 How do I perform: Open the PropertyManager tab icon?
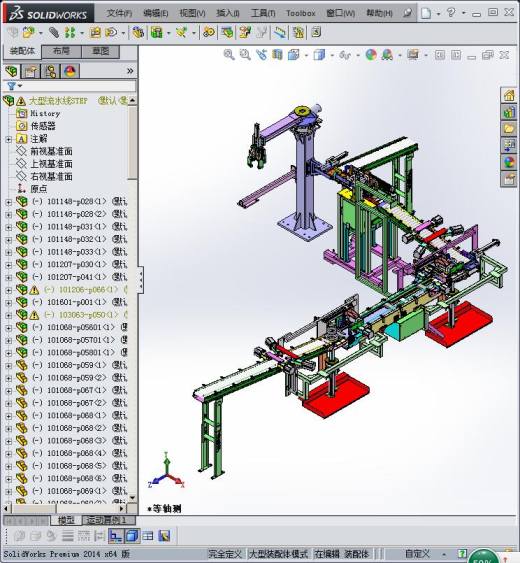31,71
